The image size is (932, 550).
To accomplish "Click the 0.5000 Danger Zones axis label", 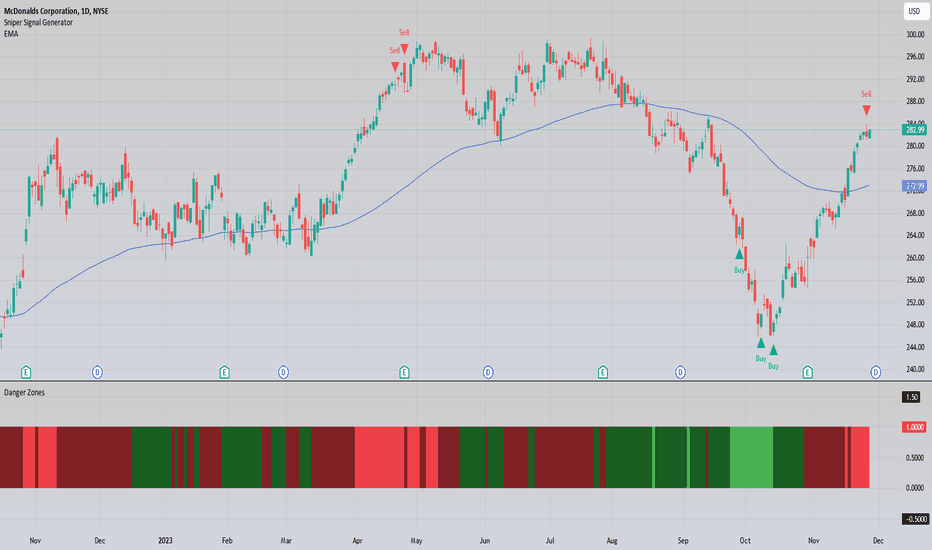I will click(x=915, y=457).
